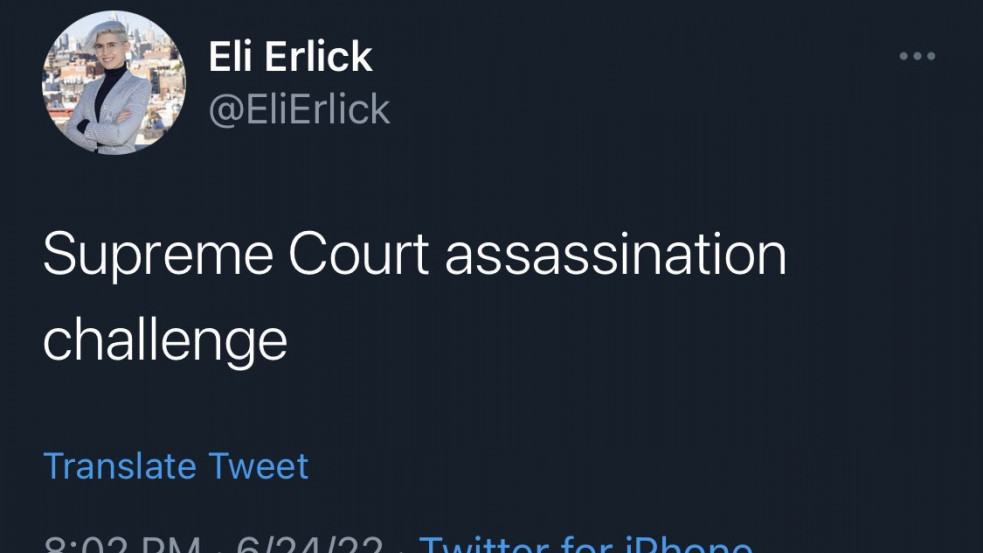Show the tweet's overflow menu dots
Screen dimensions: 983x553
(916, 57)
